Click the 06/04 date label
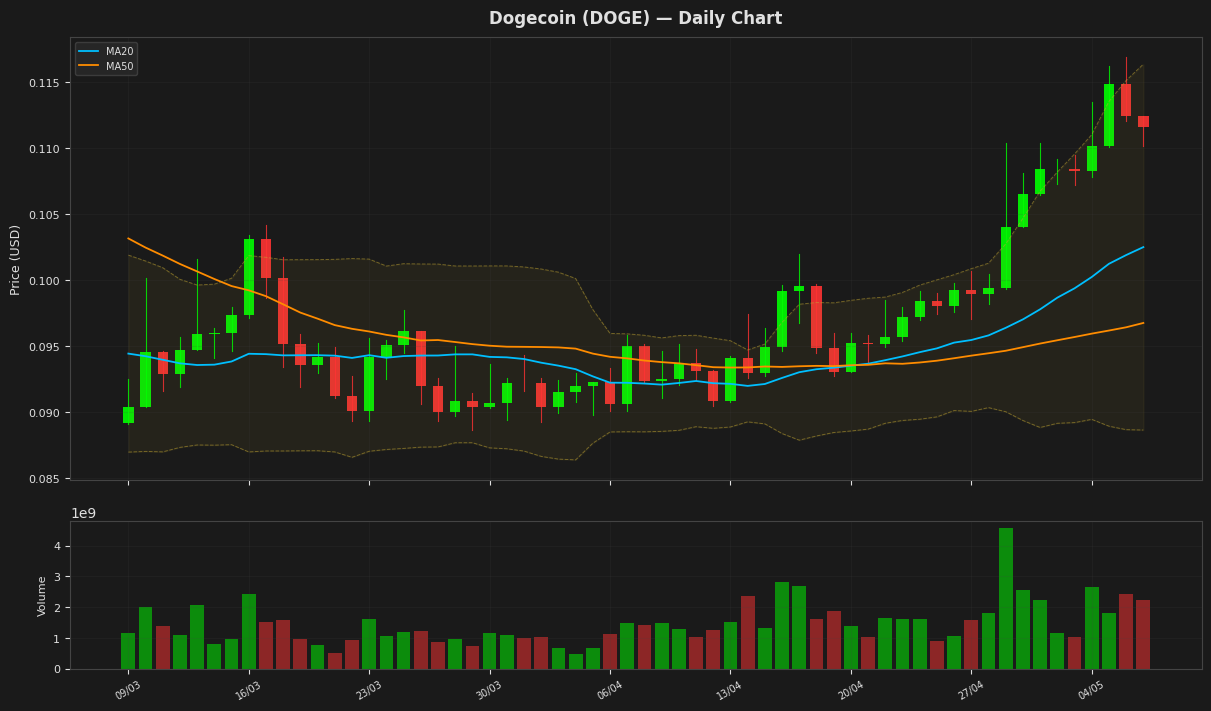 point(610,690)
